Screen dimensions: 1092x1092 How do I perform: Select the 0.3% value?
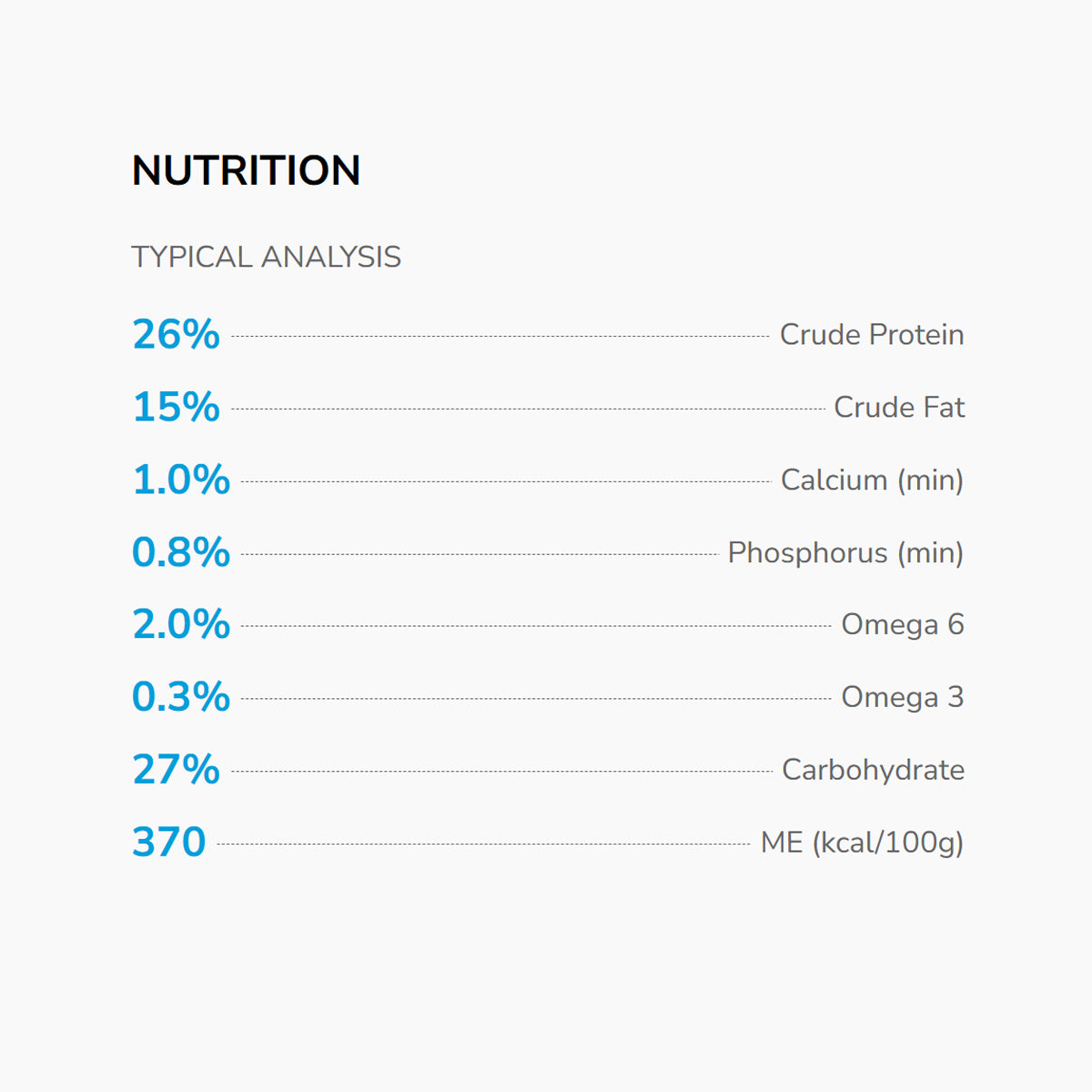tap(181, 697)
